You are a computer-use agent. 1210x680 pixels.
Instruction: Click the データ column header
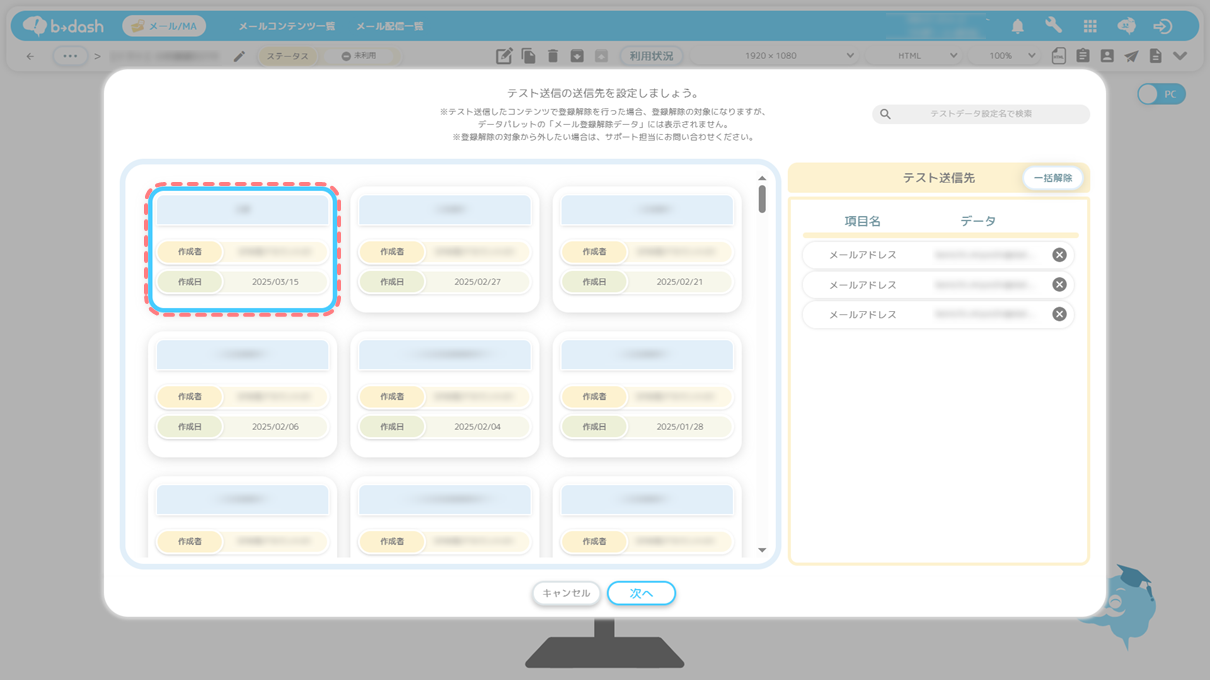point(978,221)
